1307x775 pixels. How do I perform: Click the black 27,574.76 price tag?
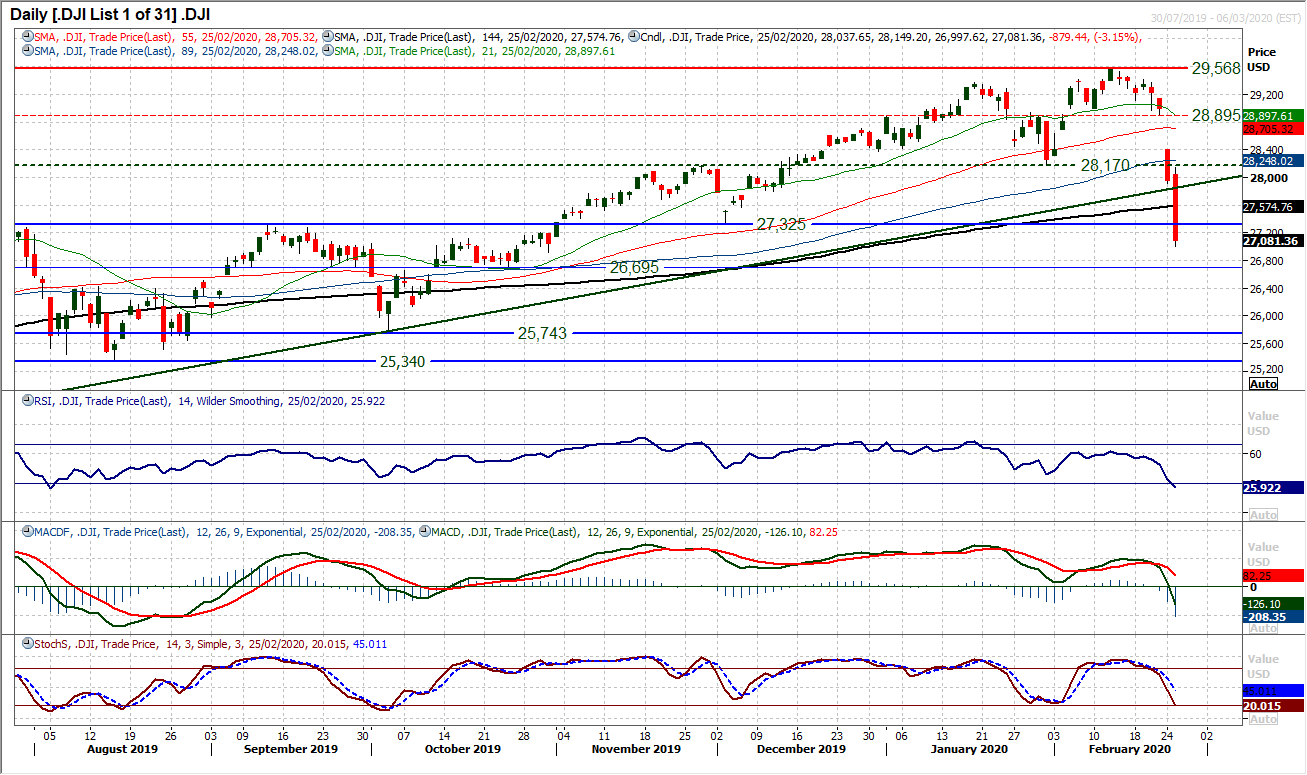click(1273, 207)
